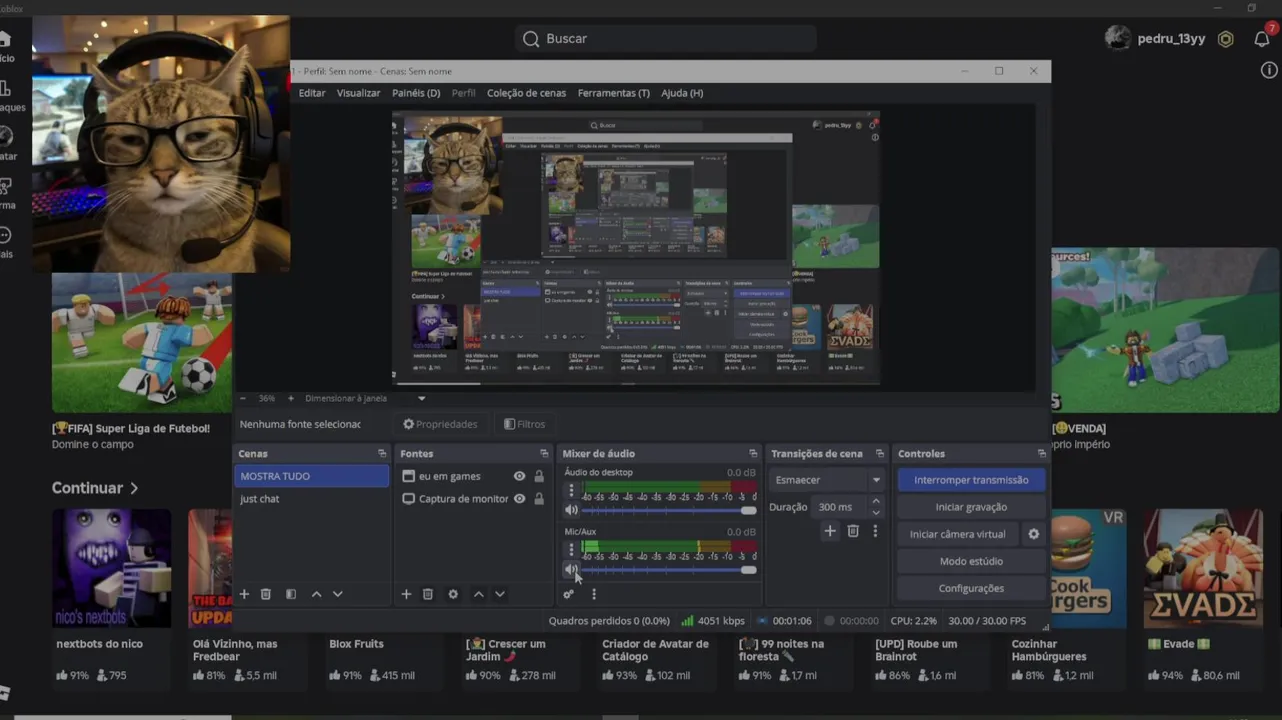Click Interromper transmissão button
Screen dimensions: 1282x720
tap(971, 480)
